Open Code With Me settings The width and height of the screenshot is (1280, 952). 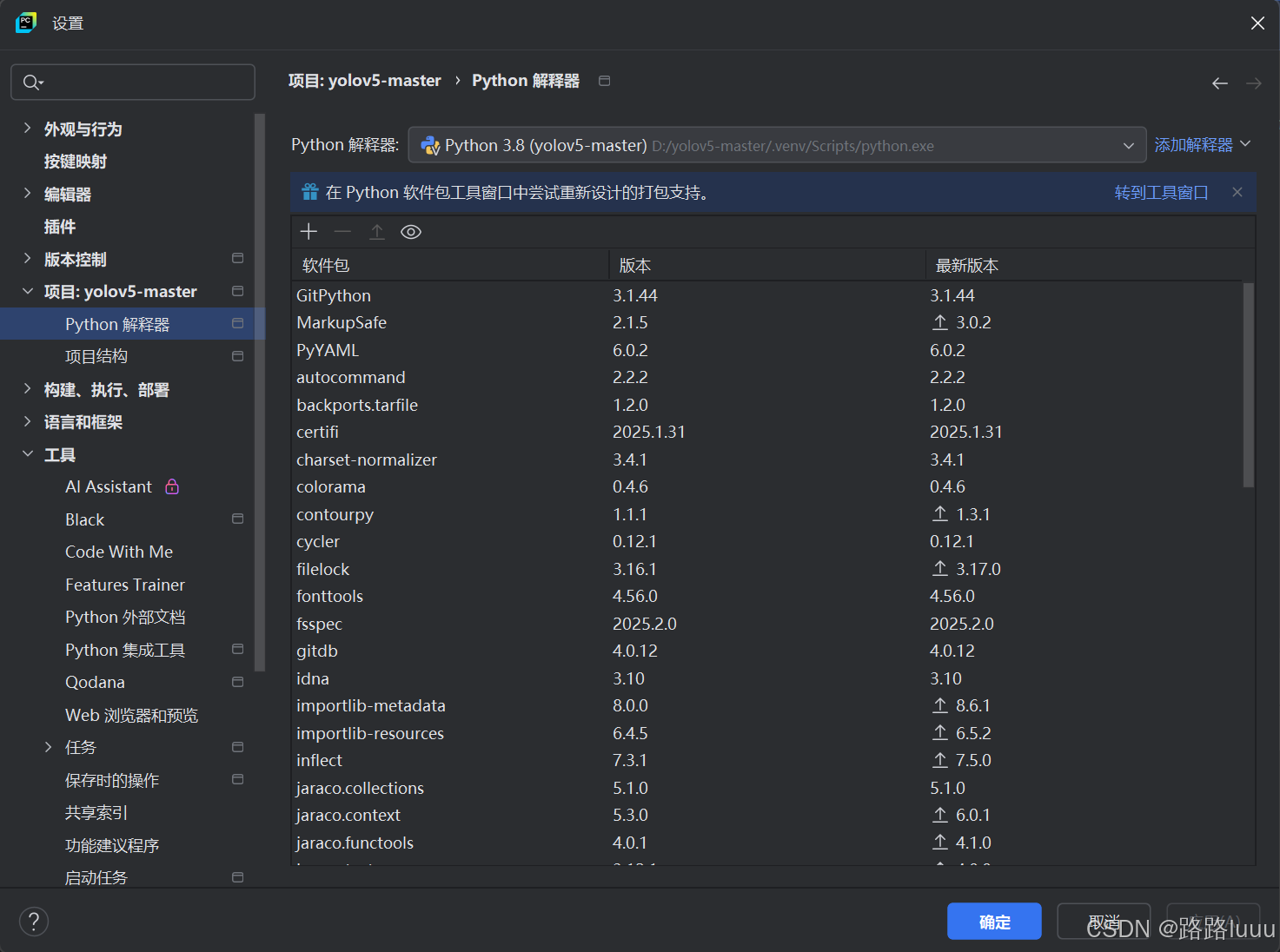point(119,552)
